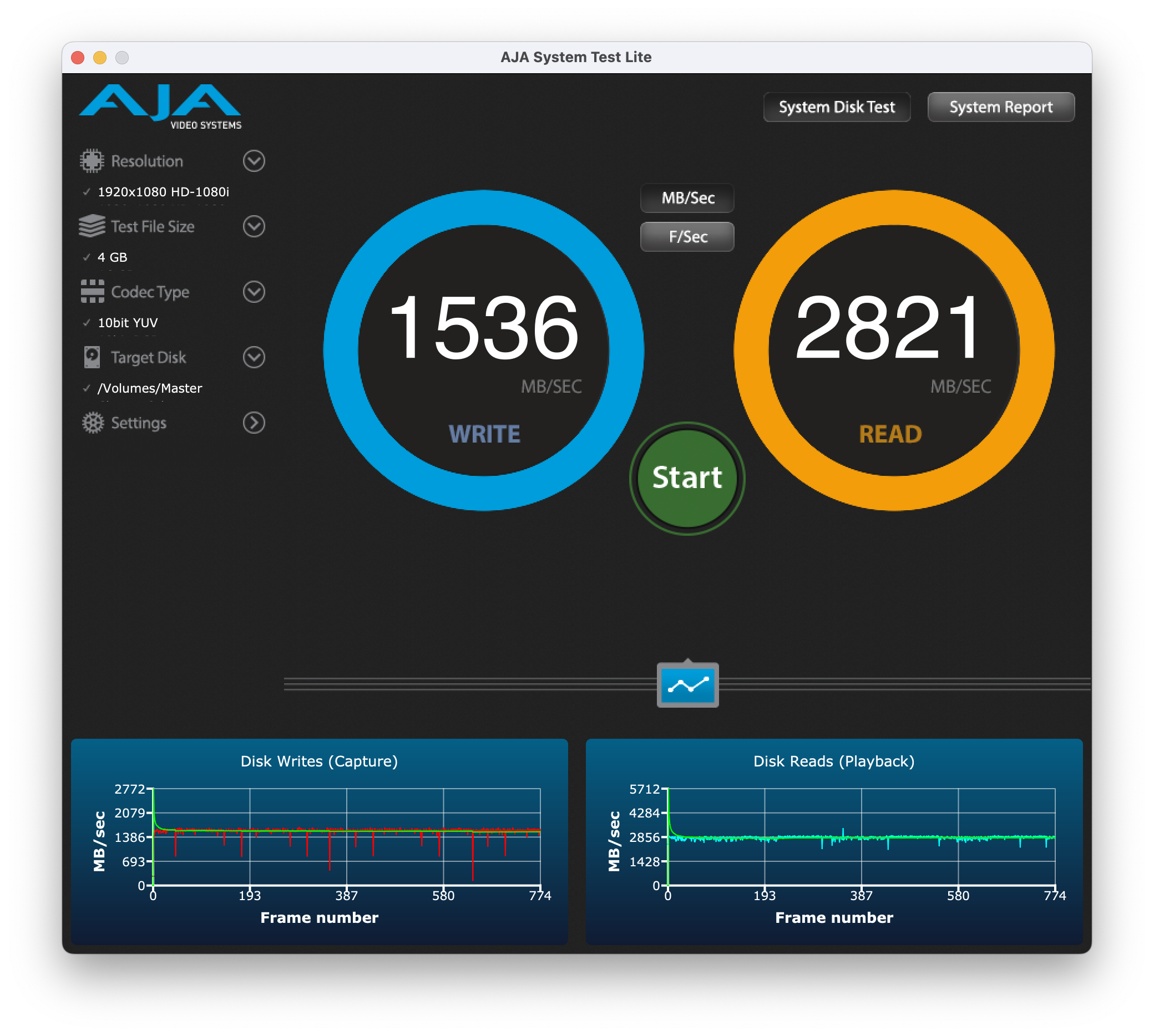This screenshot has width=1154, height=1036.
Task: Click the Settings gear icon
Action: click(x=93, y=423)
